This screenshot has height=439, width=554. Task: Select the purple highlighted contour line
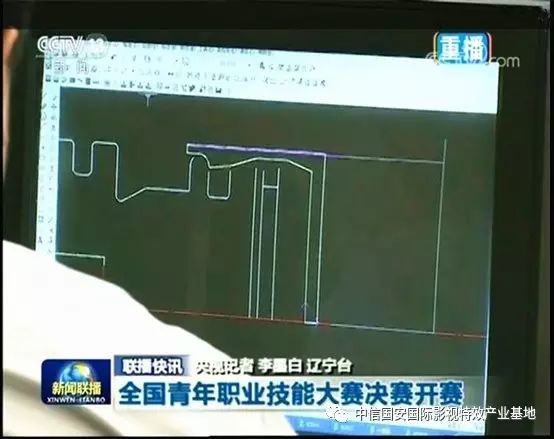(256, 149)
